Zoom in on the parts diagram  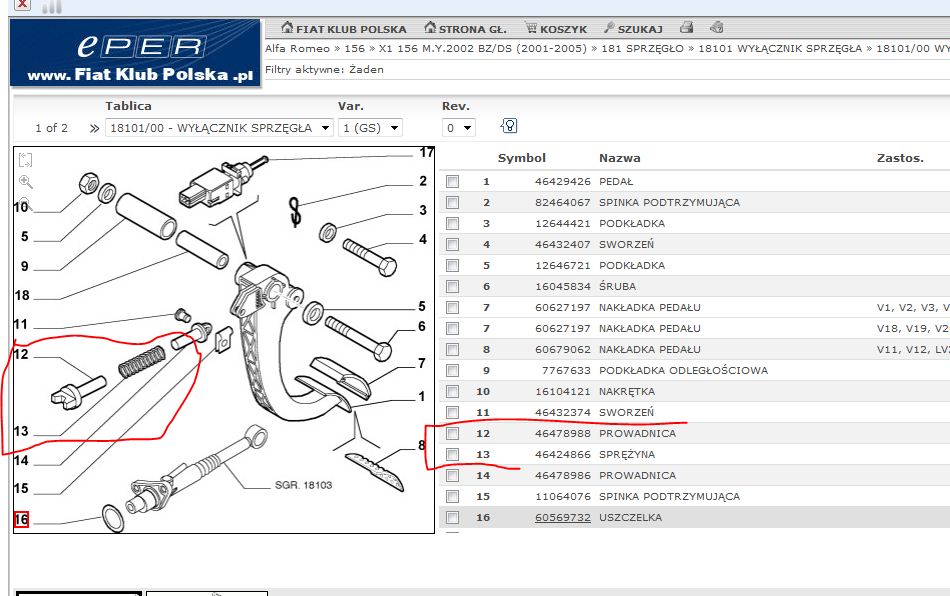pos(25,181)
